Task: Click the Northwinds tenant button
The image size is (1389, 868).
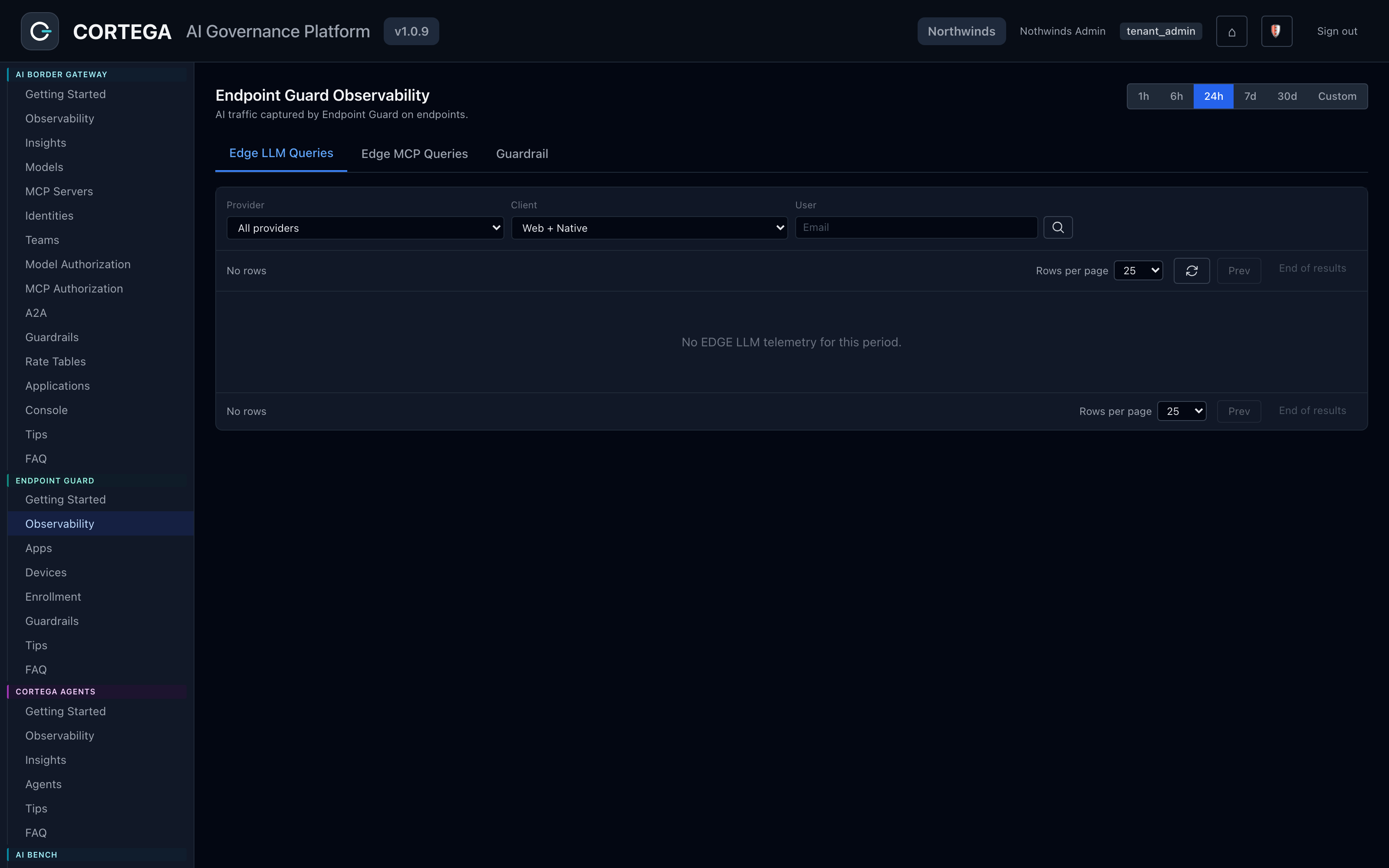Action: 961,31
